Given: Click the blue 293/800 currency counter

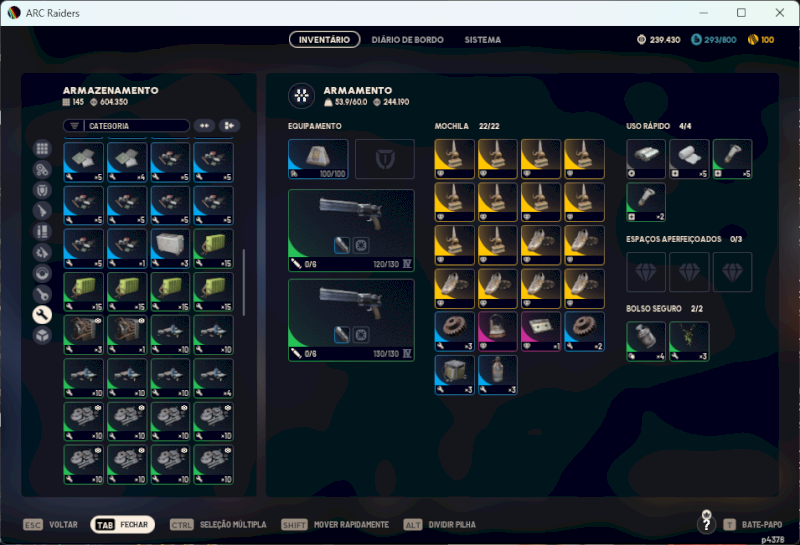Looking at the screenshot, I should point(714,40).
